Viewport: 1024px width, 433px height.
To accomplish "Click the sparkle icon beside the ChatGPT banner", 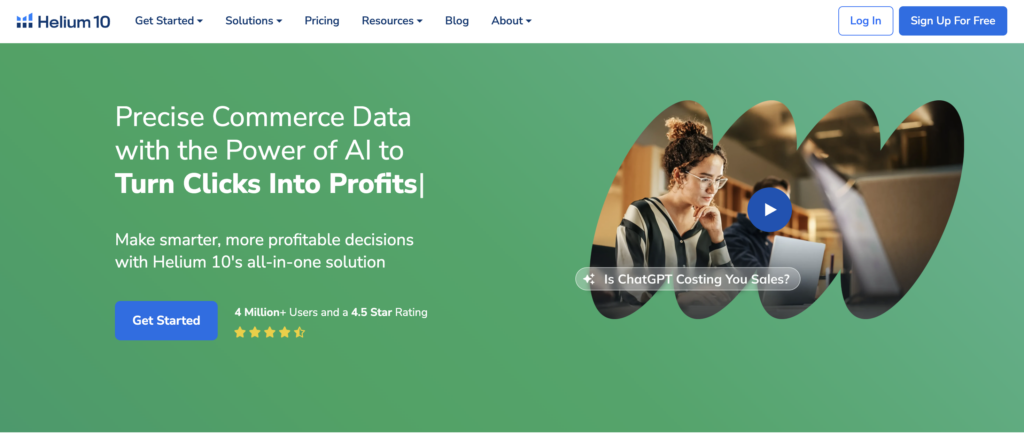I will pyautogui.click(x=590, y=279).
